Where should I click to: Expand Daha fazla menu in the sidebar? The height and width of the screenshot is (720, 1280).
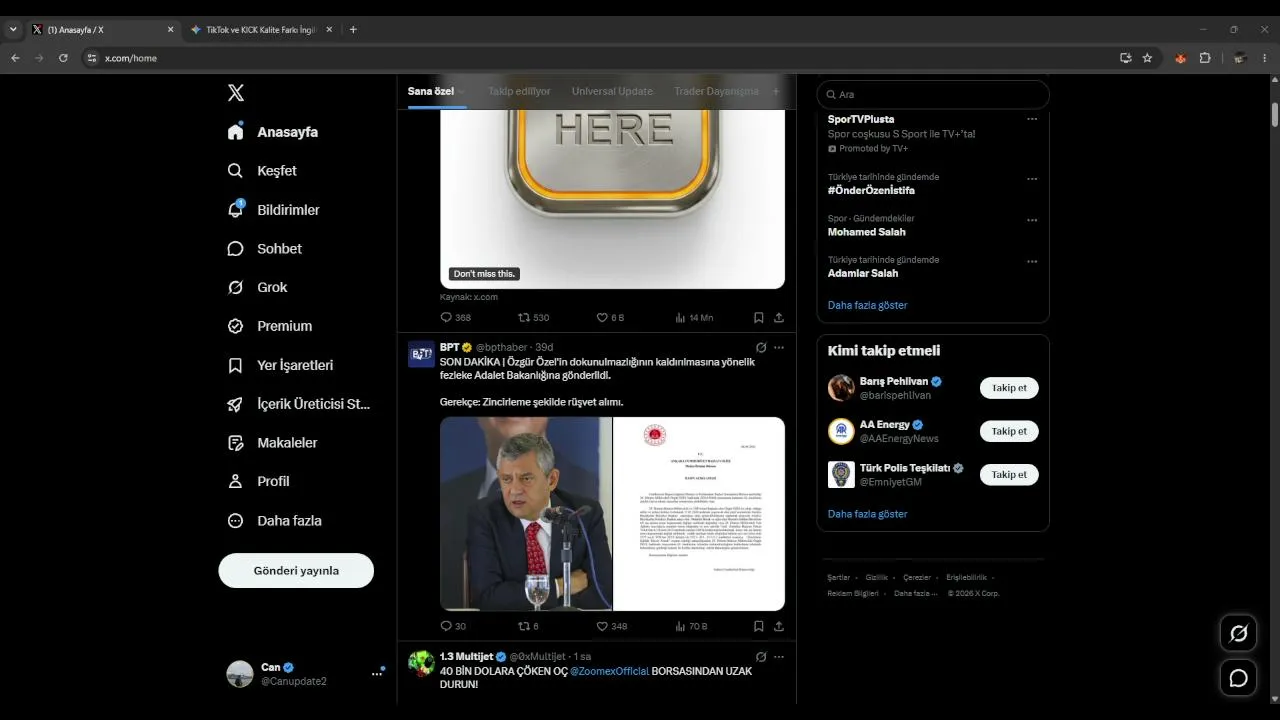pos(275,521)
